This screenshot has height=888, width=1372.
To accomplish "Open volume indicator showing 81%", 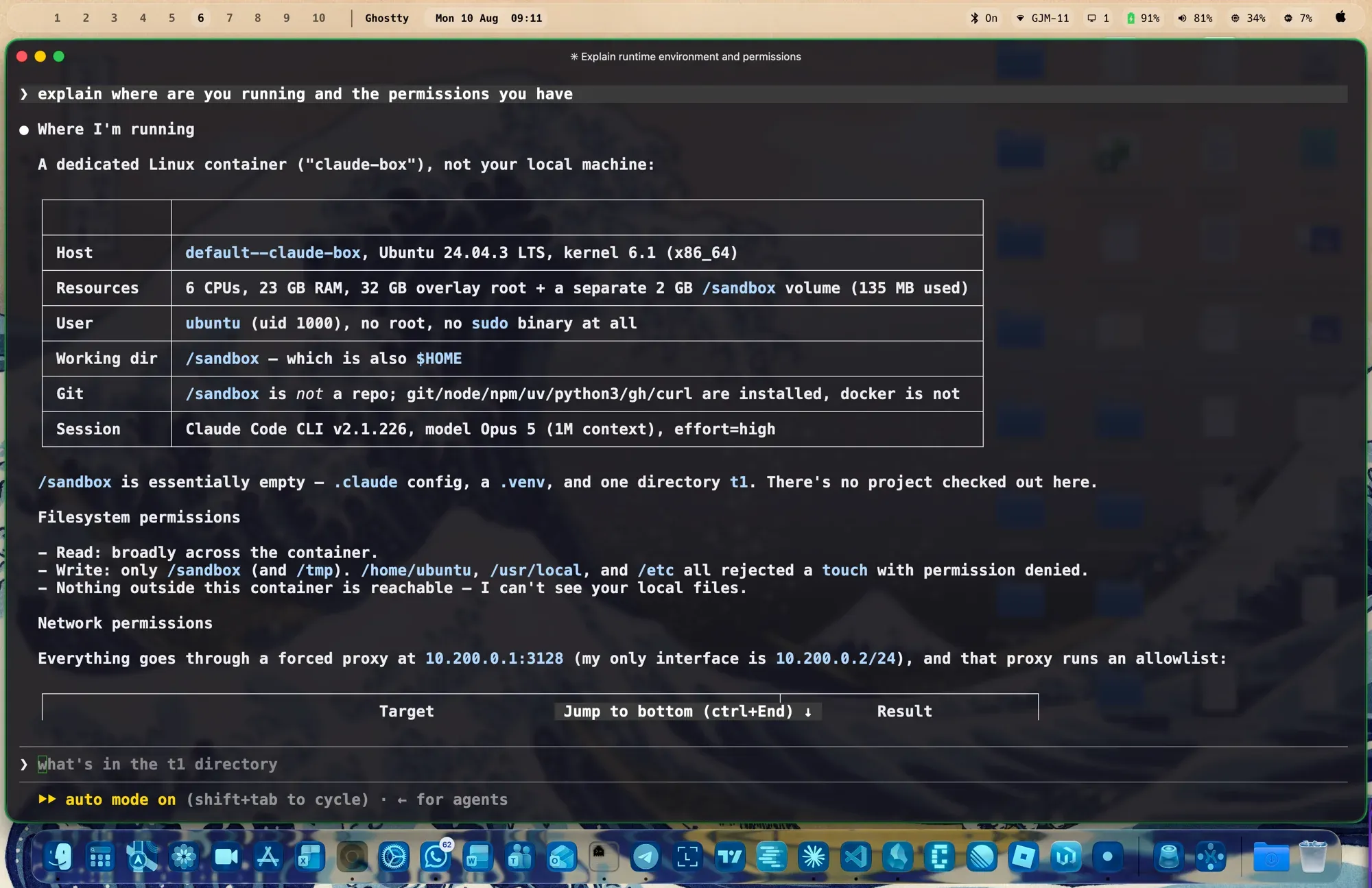I will tap(1195, 19).
